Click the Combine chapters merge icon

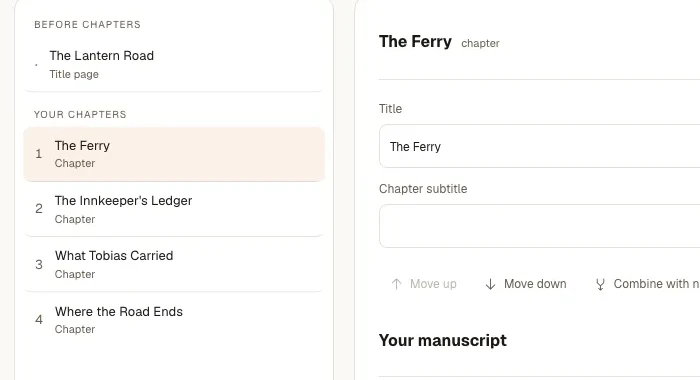(600, 284)
